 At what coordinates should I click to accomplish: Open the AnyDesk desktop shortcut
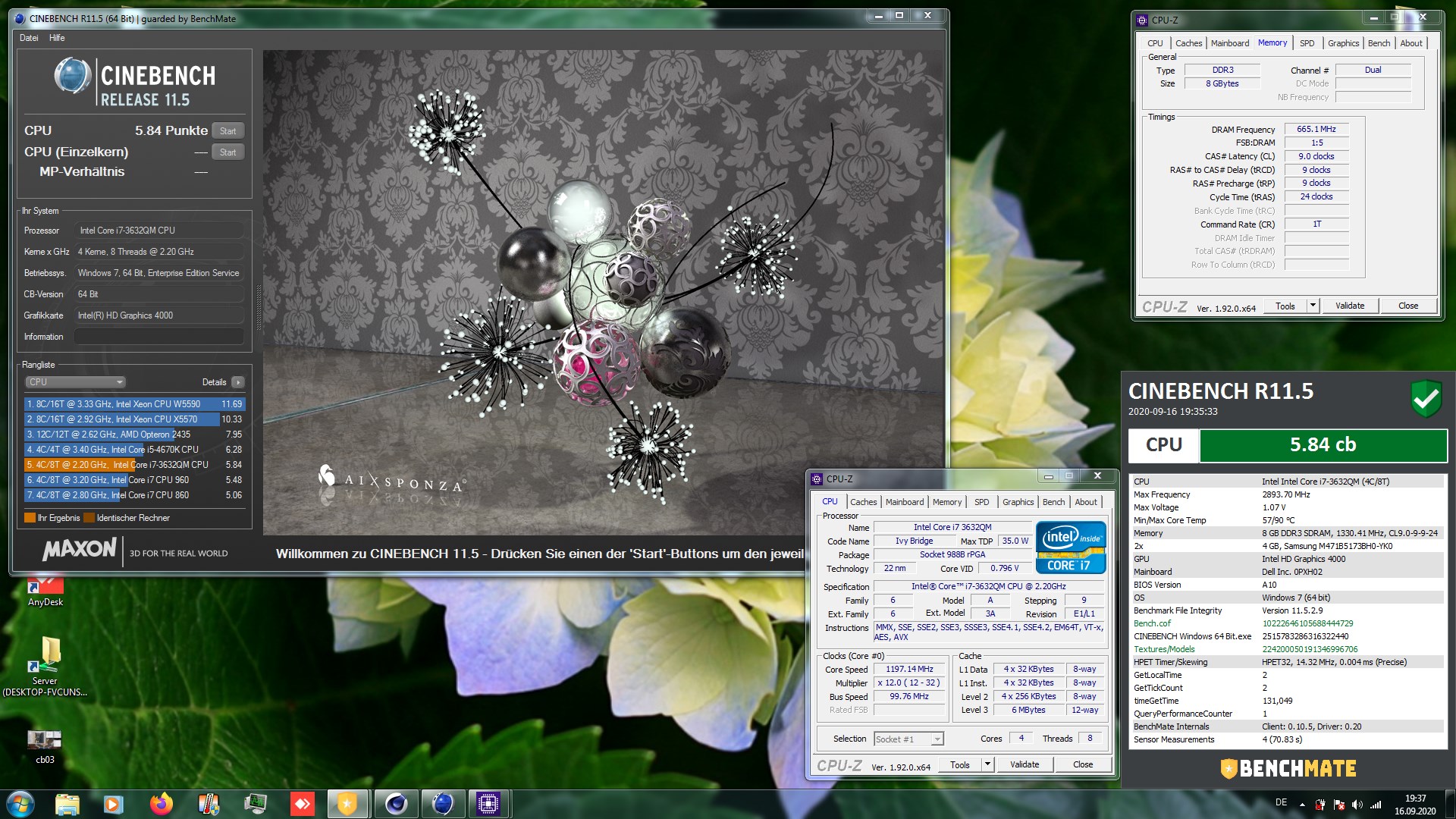[x=45, y=592]
